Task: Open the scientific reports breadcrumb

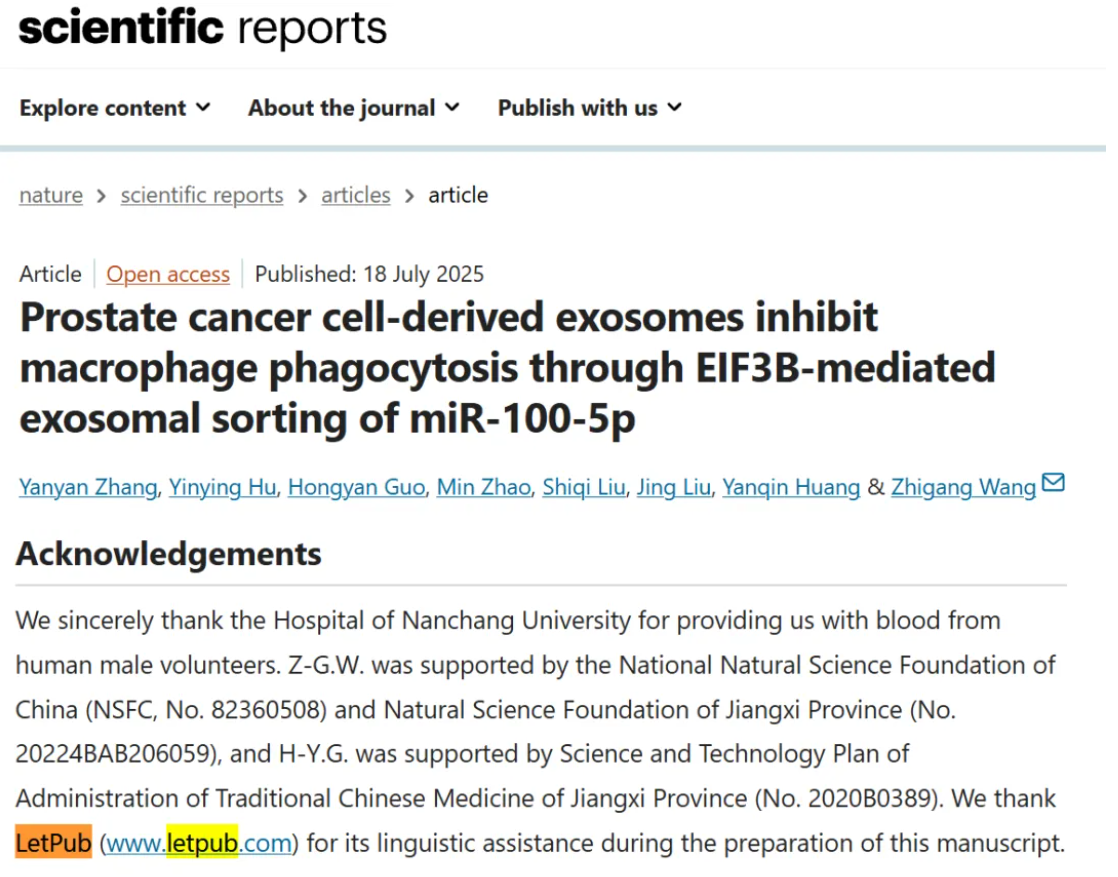Action: 201,195
